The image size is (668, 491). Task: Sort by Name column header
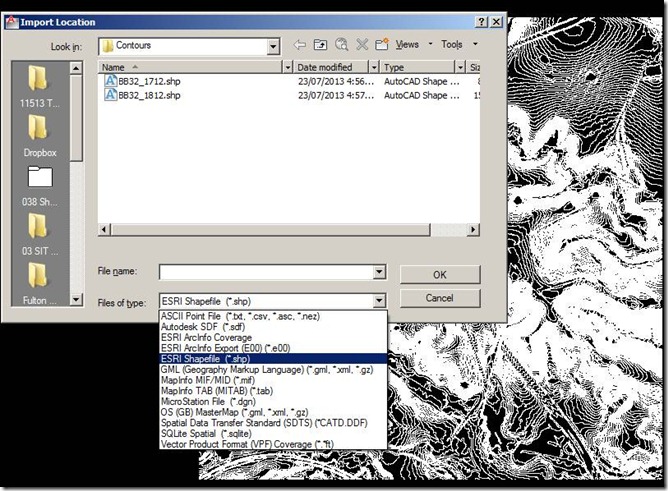tap(190, 67)
